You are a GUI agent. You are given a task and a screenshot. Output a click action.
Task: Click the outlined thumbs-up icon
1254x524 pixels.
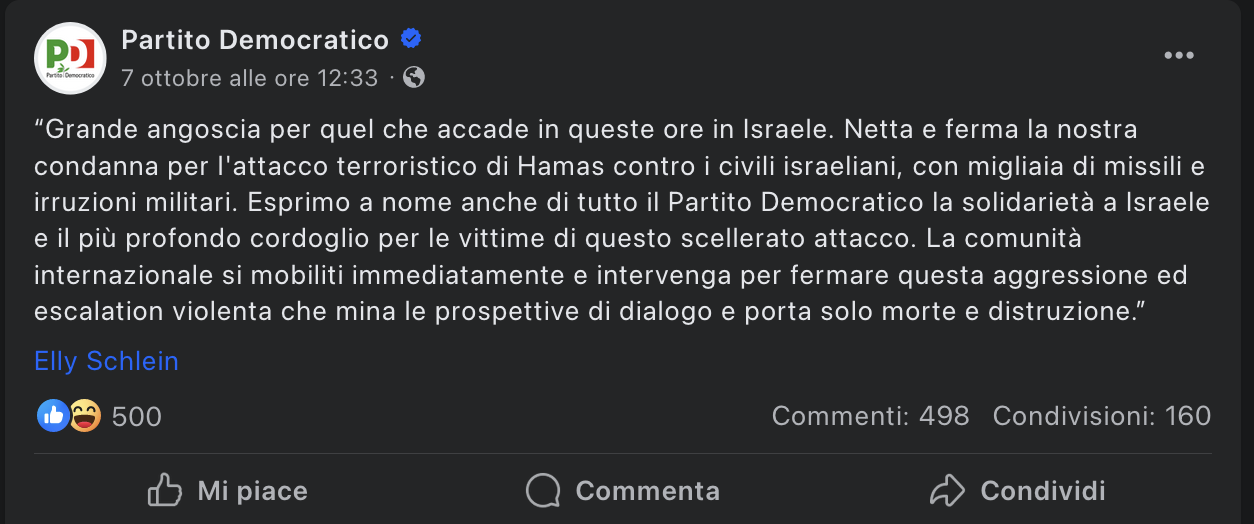coord(165,490)
